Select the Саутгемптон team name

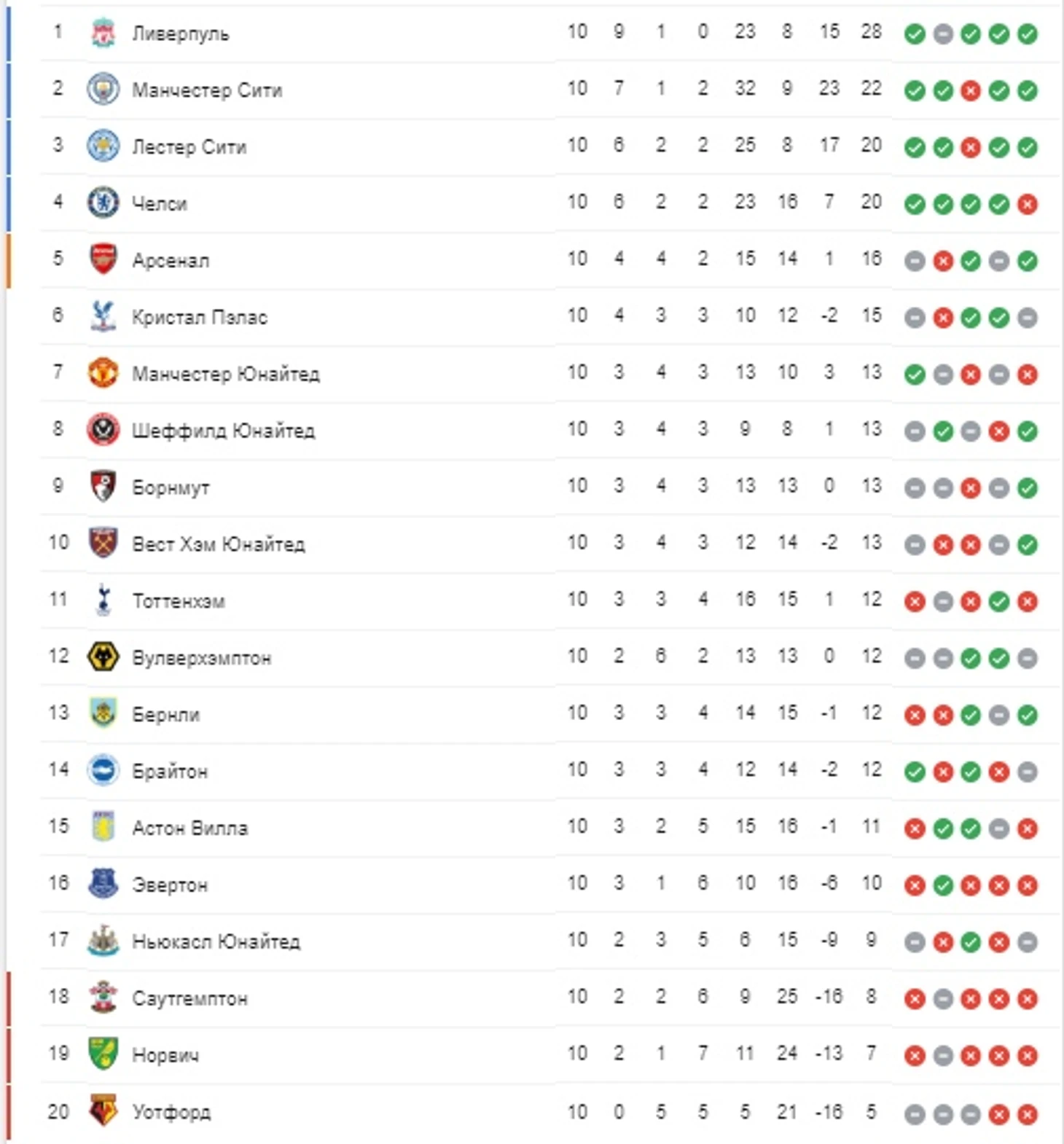189,998
